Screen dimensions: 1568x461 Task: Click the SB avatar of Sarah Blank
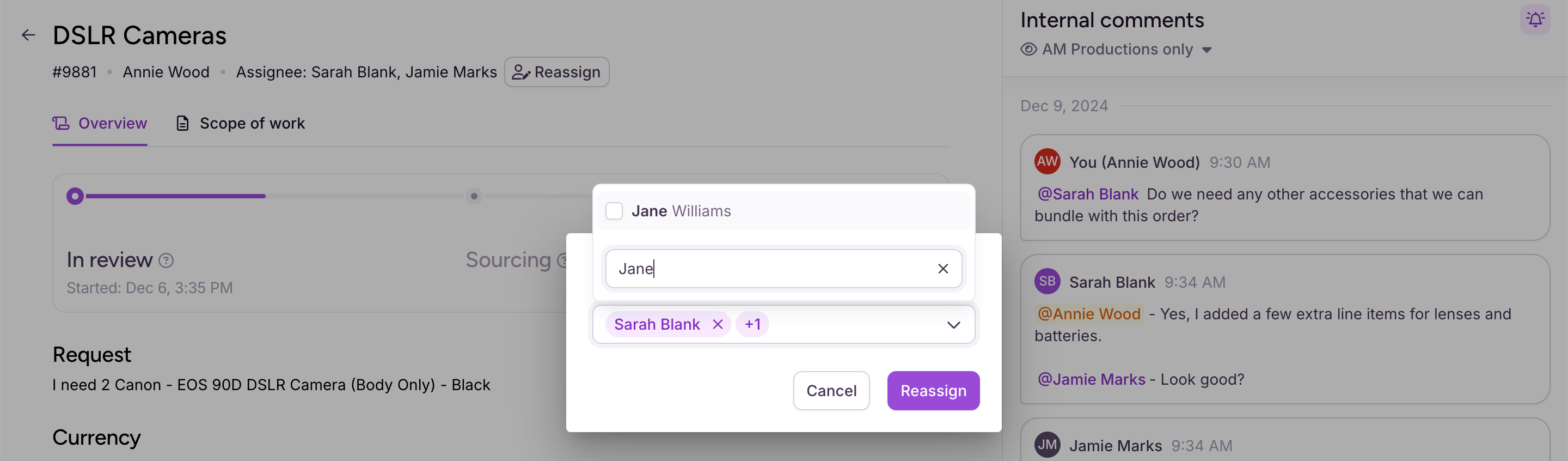(1047, 281)
